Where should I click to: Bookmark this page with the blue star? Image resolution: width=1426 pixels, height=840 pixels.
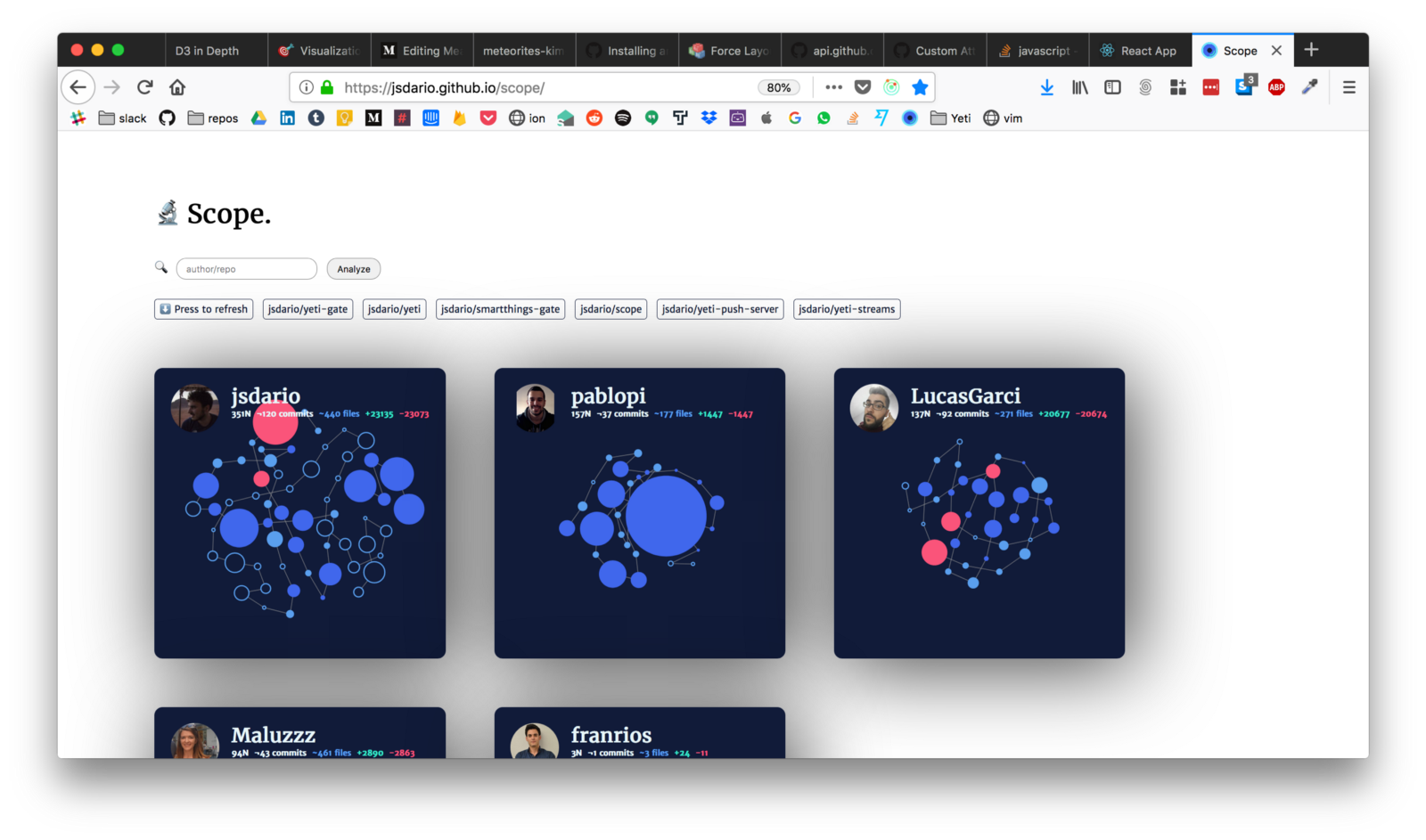[x=920, y=87]
